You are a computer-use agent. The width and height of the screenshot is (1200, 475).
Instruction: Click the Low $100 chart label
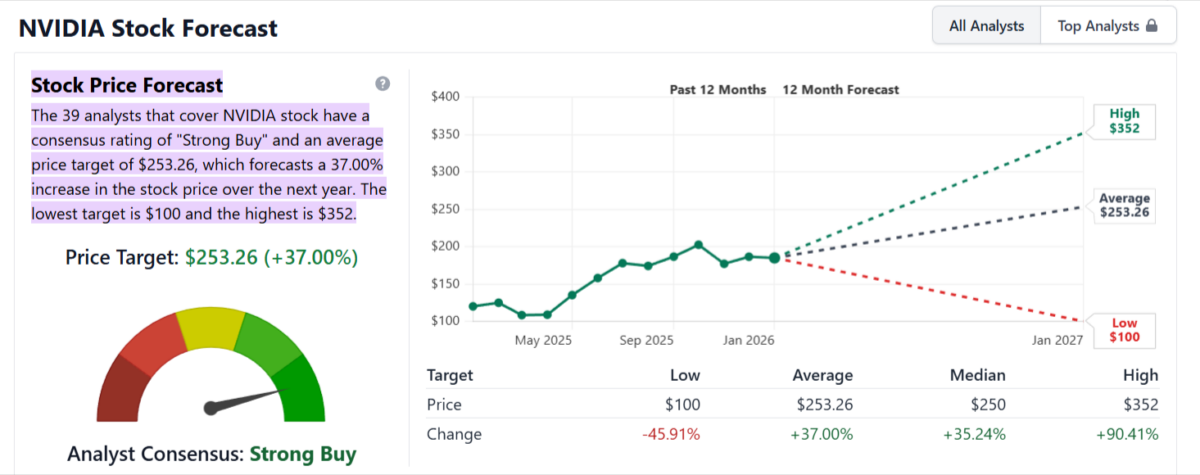click(x=1124, y=330)
